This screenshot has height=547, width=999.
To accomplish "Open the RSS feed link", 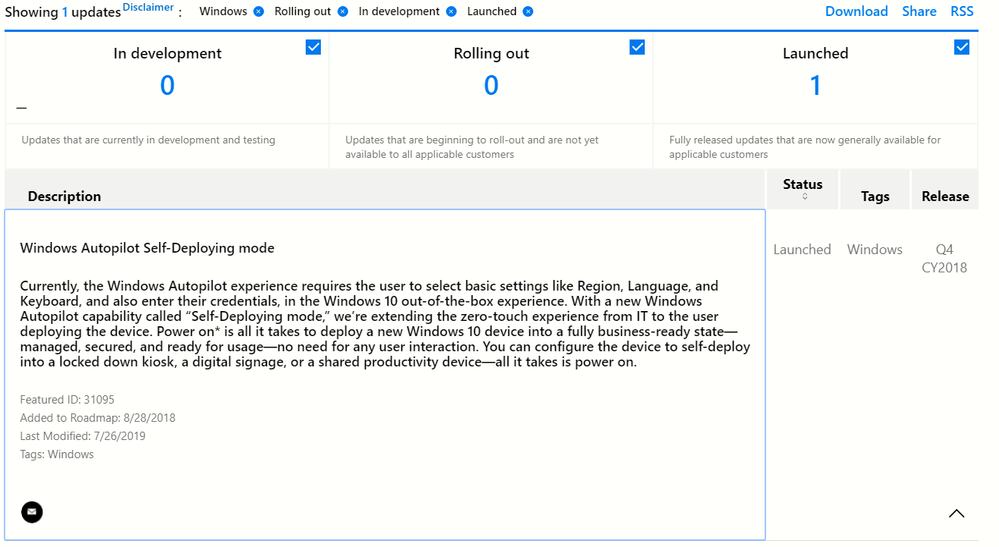I will point(961,11).
